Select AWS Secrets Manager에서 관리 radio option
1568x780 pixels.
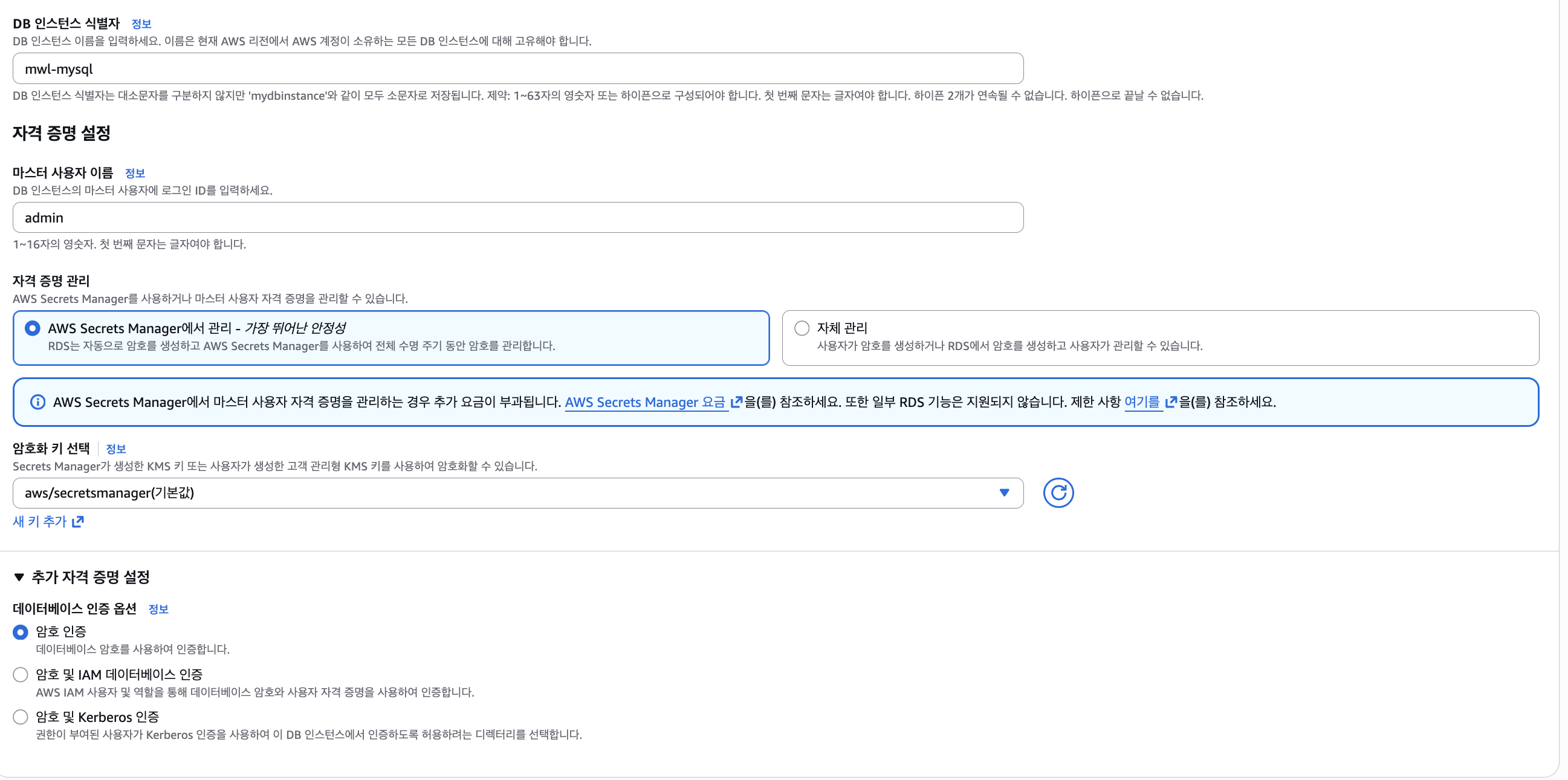(x=33, y=328)
